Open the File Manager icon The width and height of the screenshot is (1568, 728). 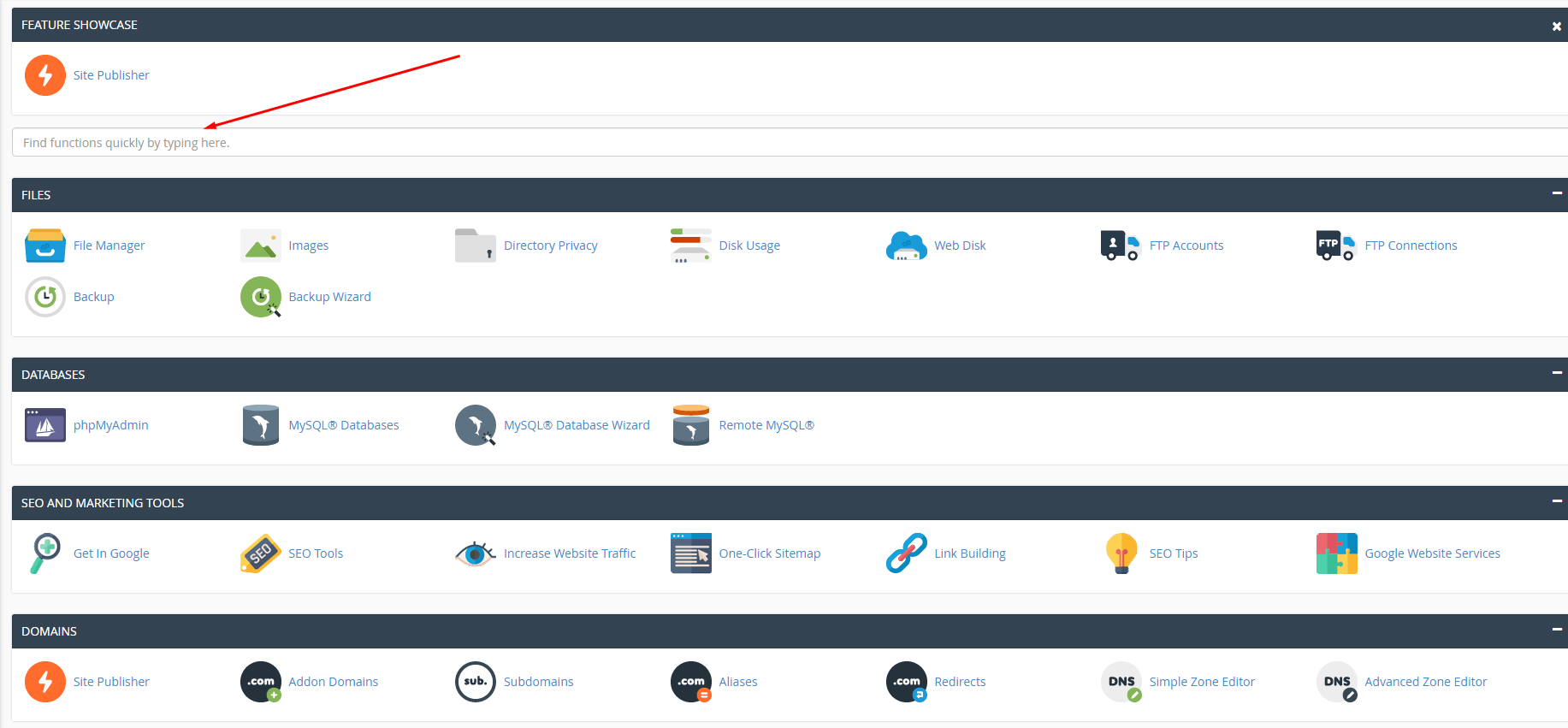point(45,246)
